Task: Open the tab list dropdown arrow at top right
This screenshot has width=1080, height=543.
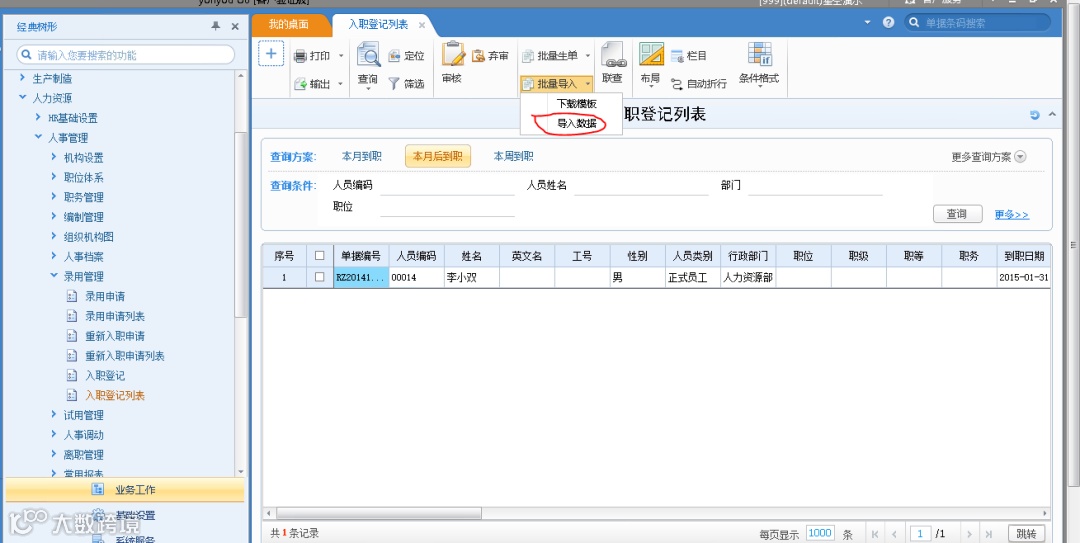Action: click(x=868, y=23)
